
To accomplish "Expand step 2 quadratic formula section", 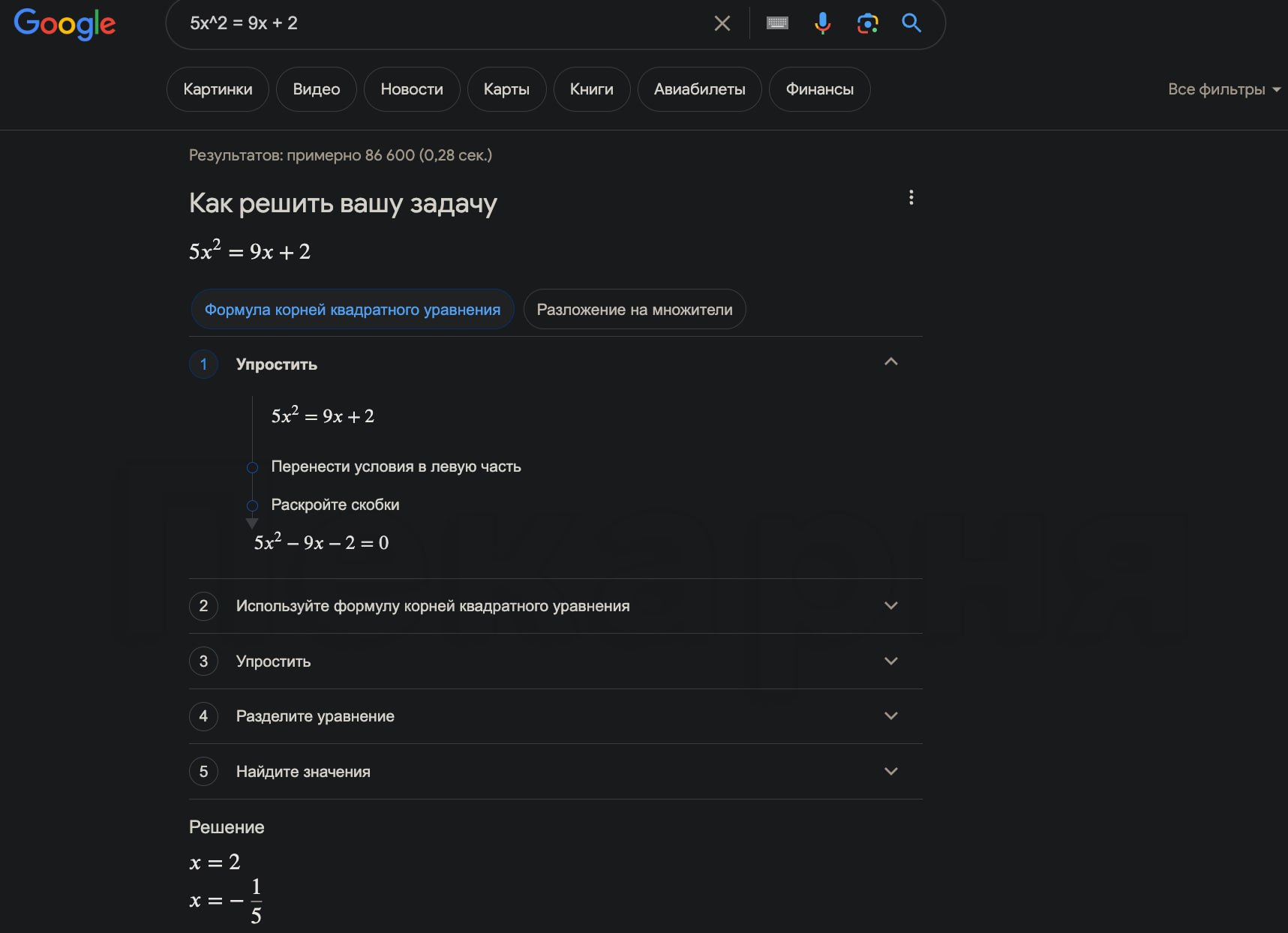I will (890, 606).
